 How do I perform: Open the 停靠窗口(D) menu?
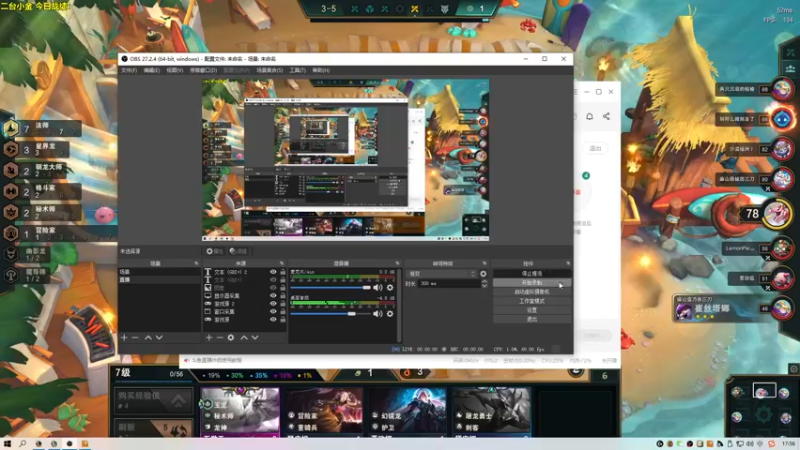pos(204,70)
